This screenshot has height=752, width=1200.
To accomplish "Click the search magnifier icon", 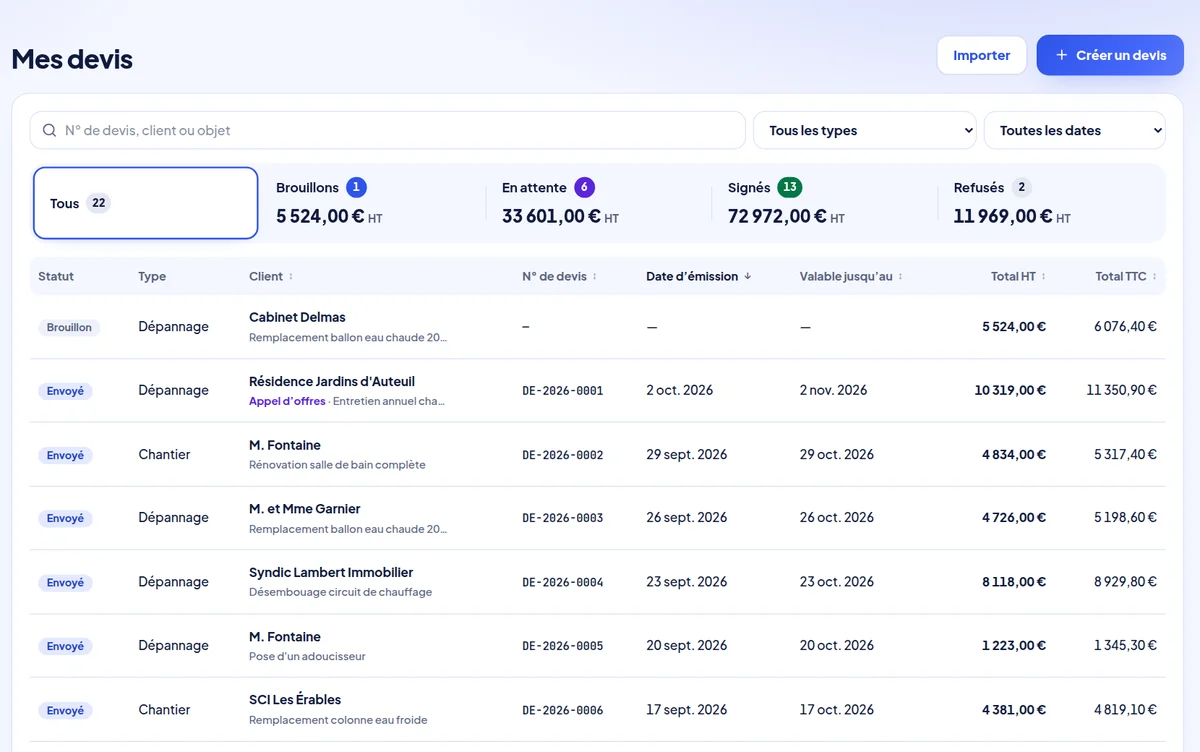I will coord(49,131).
